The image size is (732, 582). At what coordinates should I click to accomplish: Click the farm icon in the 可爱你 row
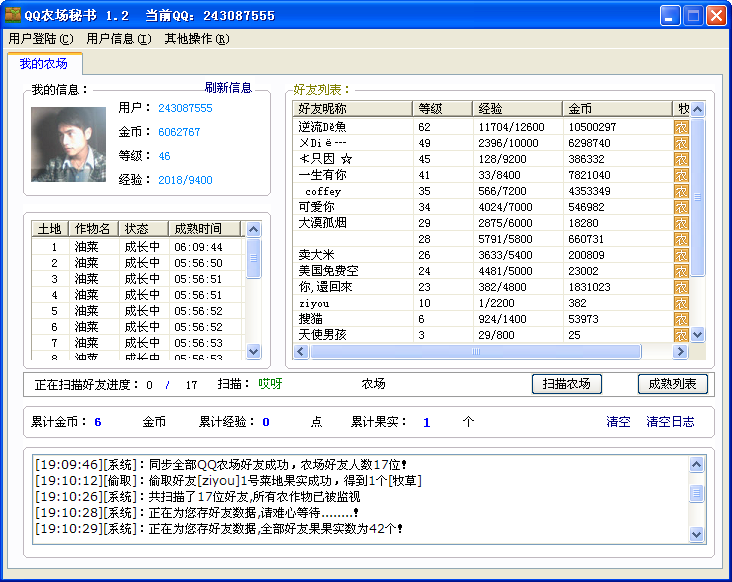point(681,207)
